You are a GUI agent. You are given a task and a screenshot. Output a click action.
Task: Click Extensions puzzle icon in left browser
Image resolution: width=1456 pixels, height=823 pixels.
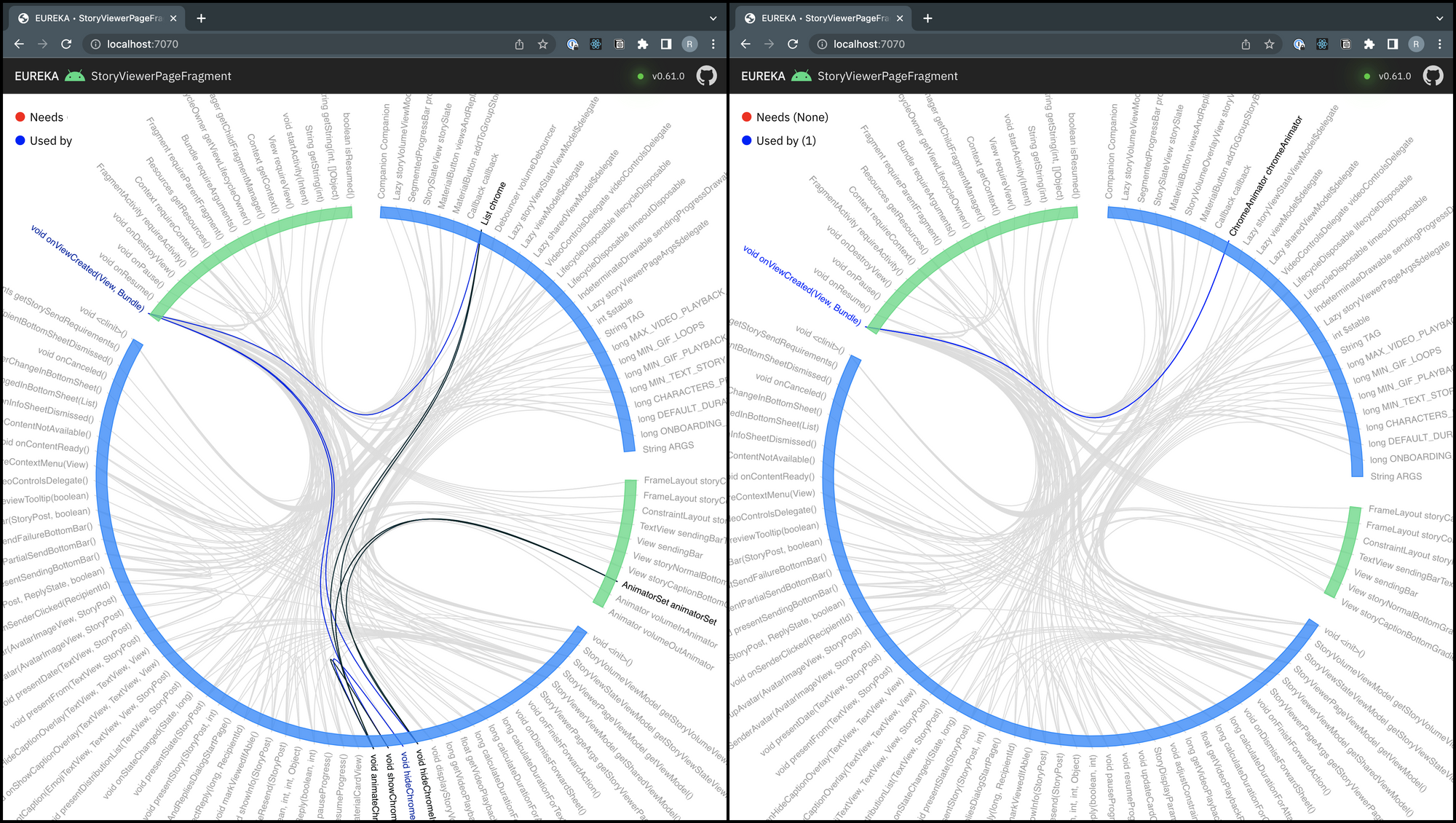point(642,44)
